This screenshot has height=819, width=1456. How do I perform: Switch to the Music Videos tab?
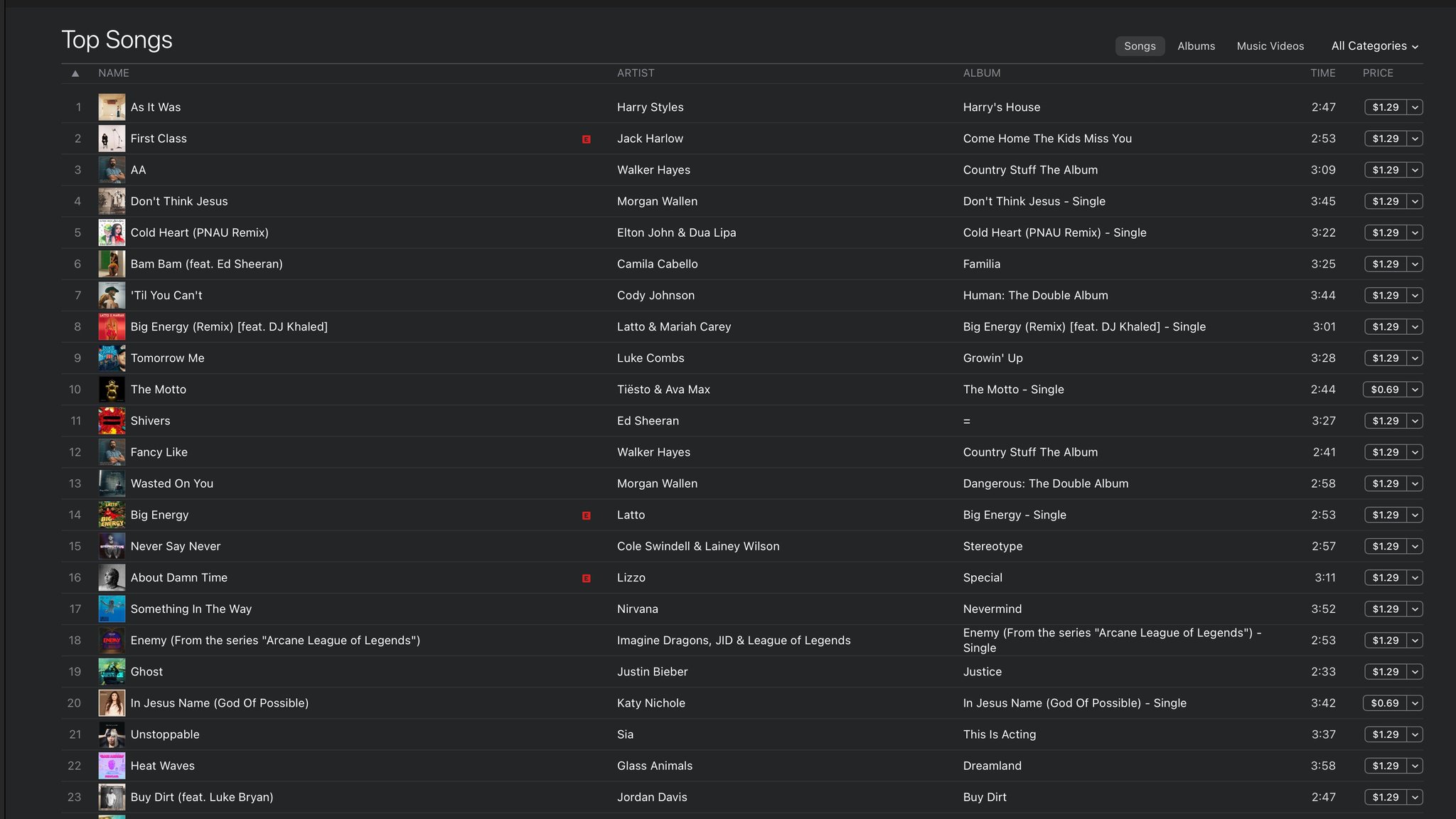1270,46
